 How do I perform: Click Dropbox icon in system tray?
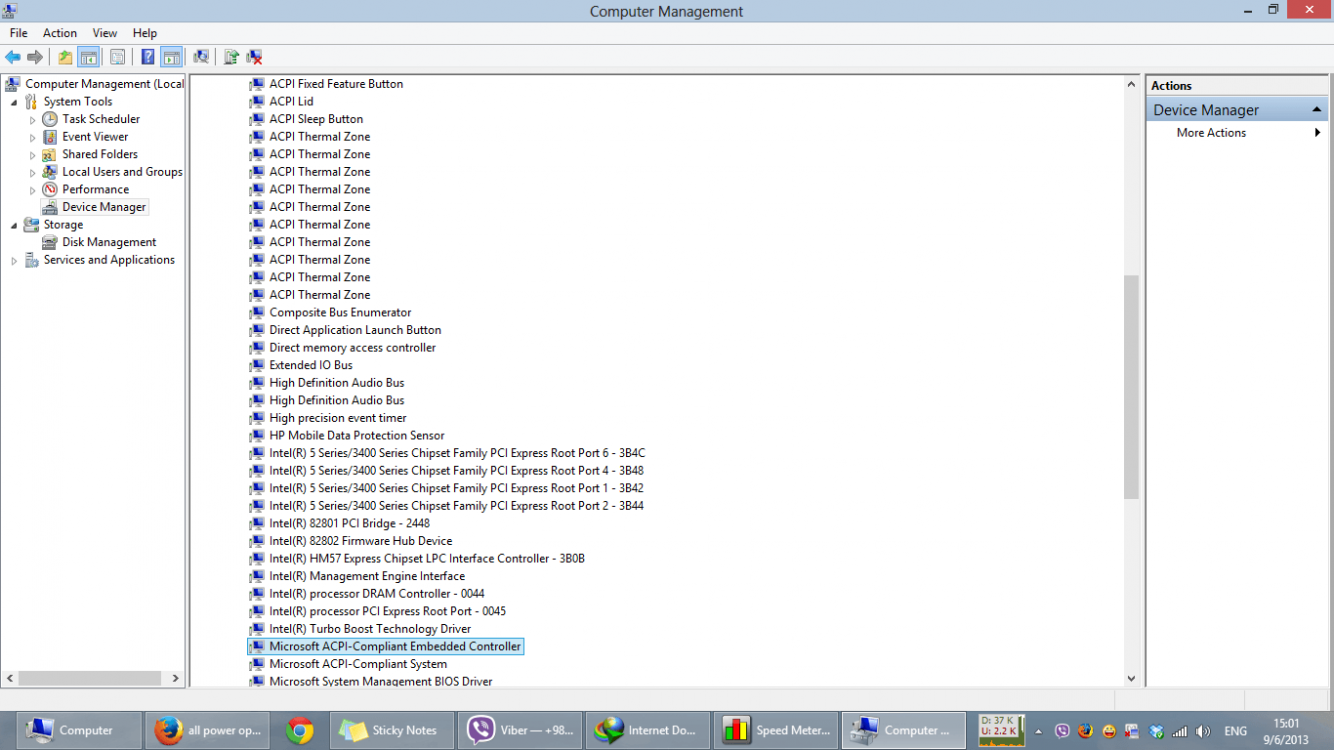[1157, 731]
